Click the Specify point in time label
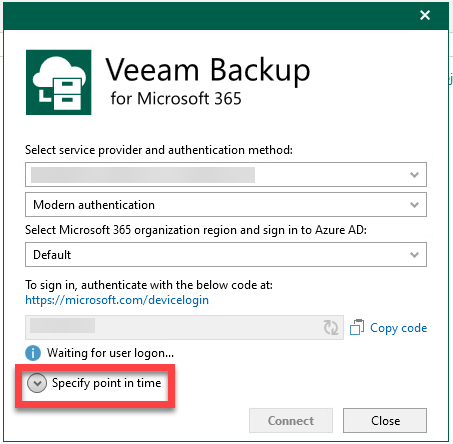The image size is (453, 444). (106, 383)
